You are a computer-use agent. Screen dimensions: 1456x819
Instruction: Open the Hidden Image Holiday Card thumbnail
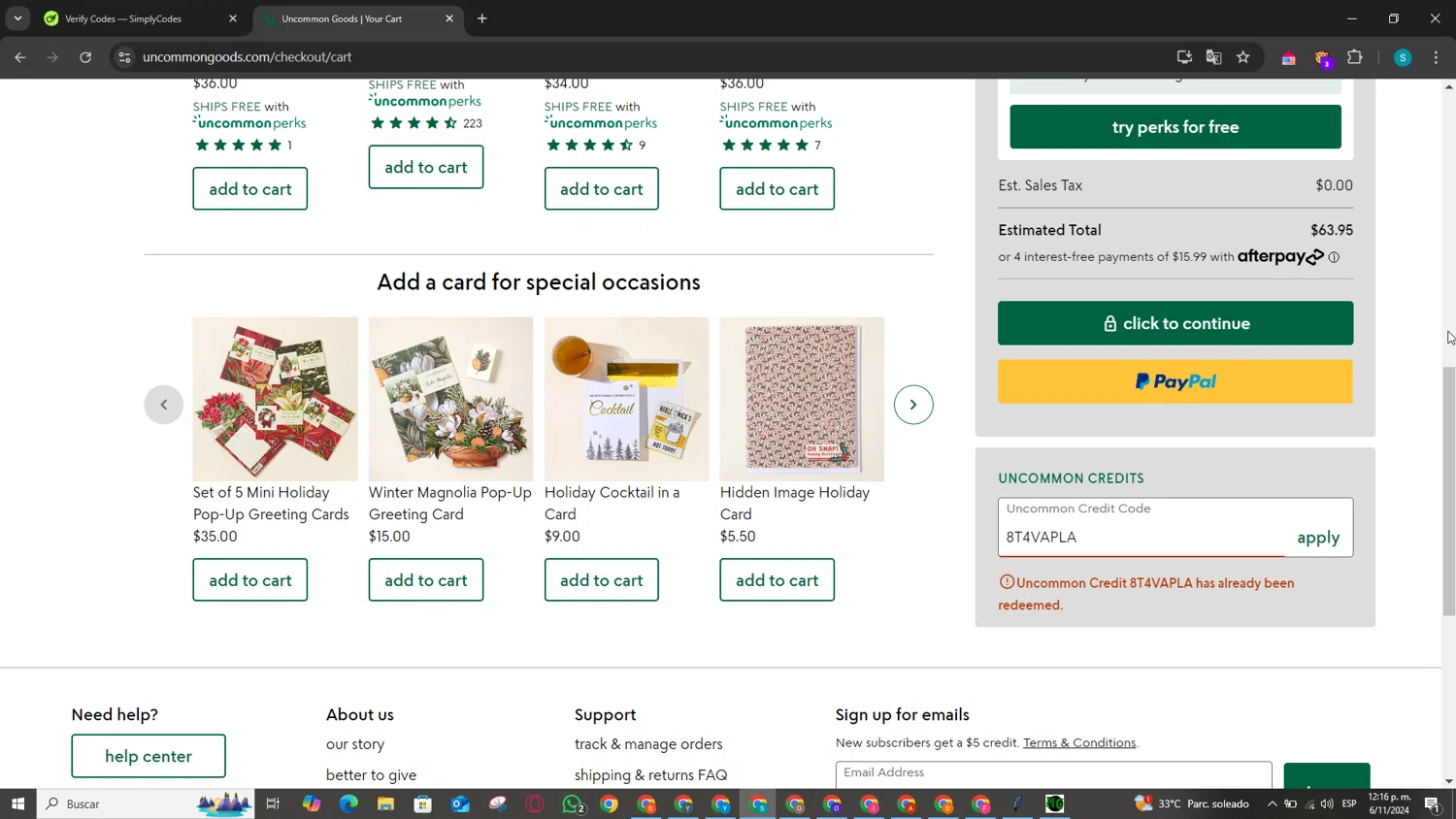pyautogui.click(x=803, y=399)
